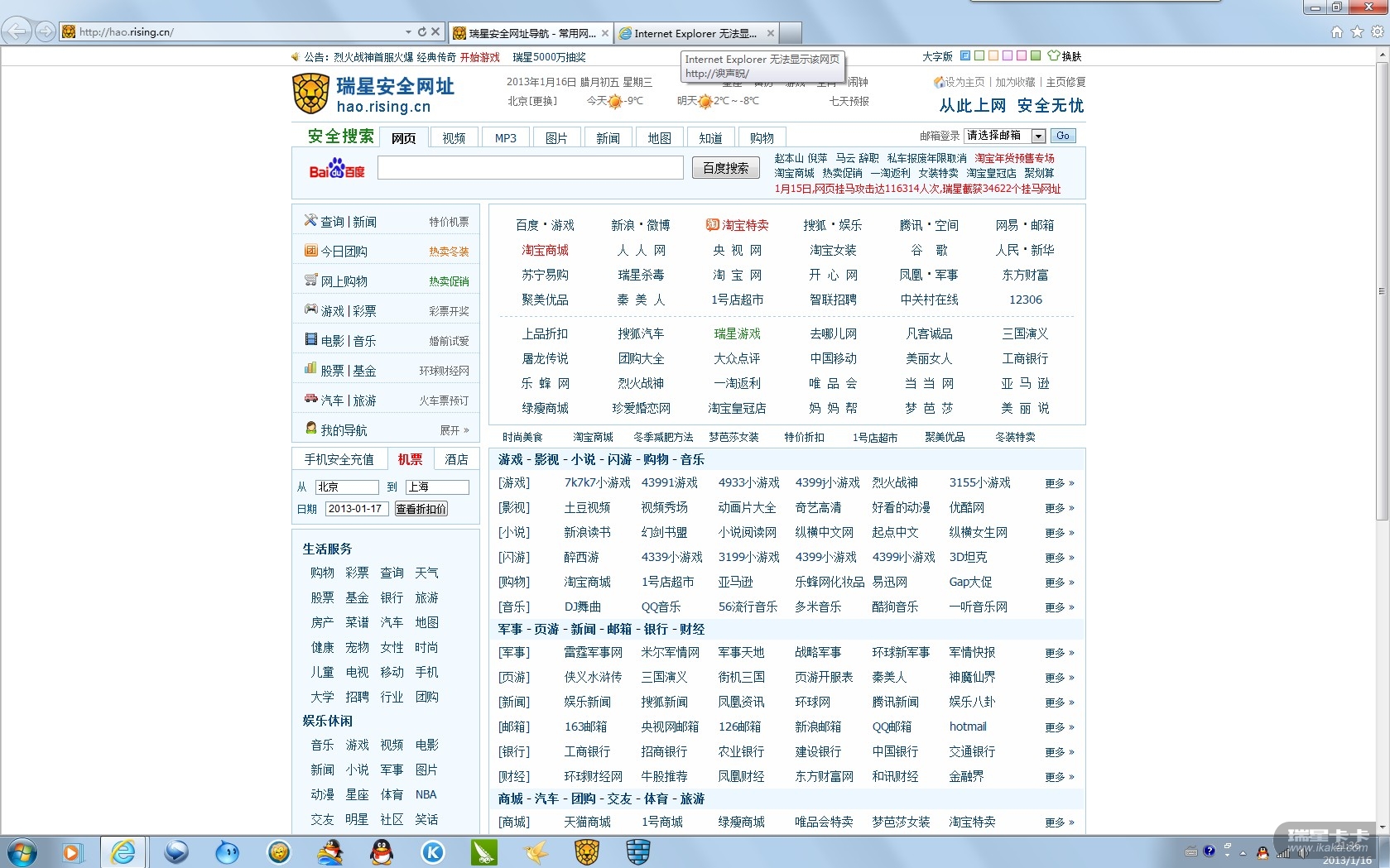
Task: Click the 查看折扣价 button
Action: click(x=421, y=509)
